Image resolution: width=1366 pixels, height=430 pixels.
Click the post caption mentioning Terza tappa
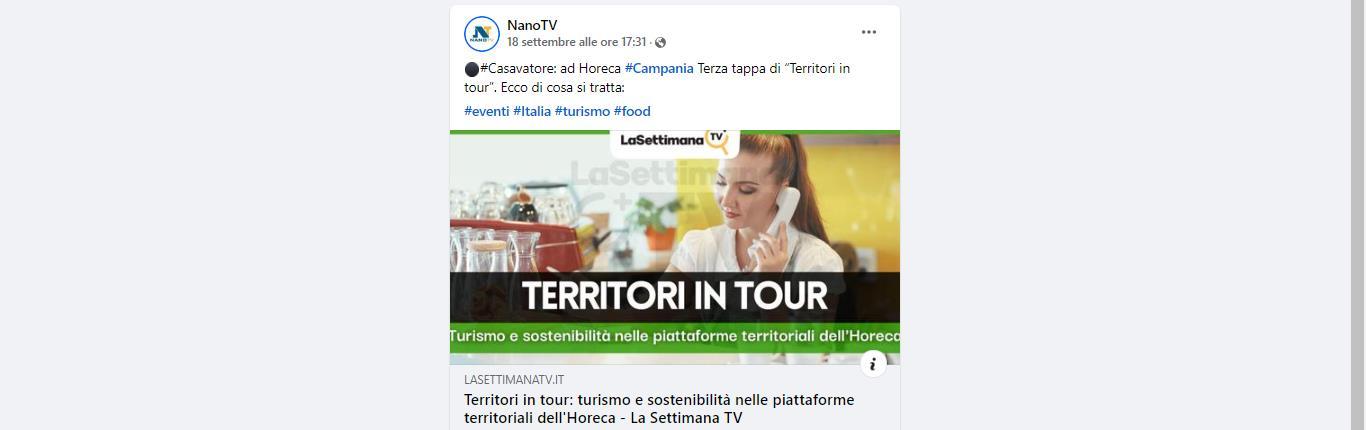[657, 78]
